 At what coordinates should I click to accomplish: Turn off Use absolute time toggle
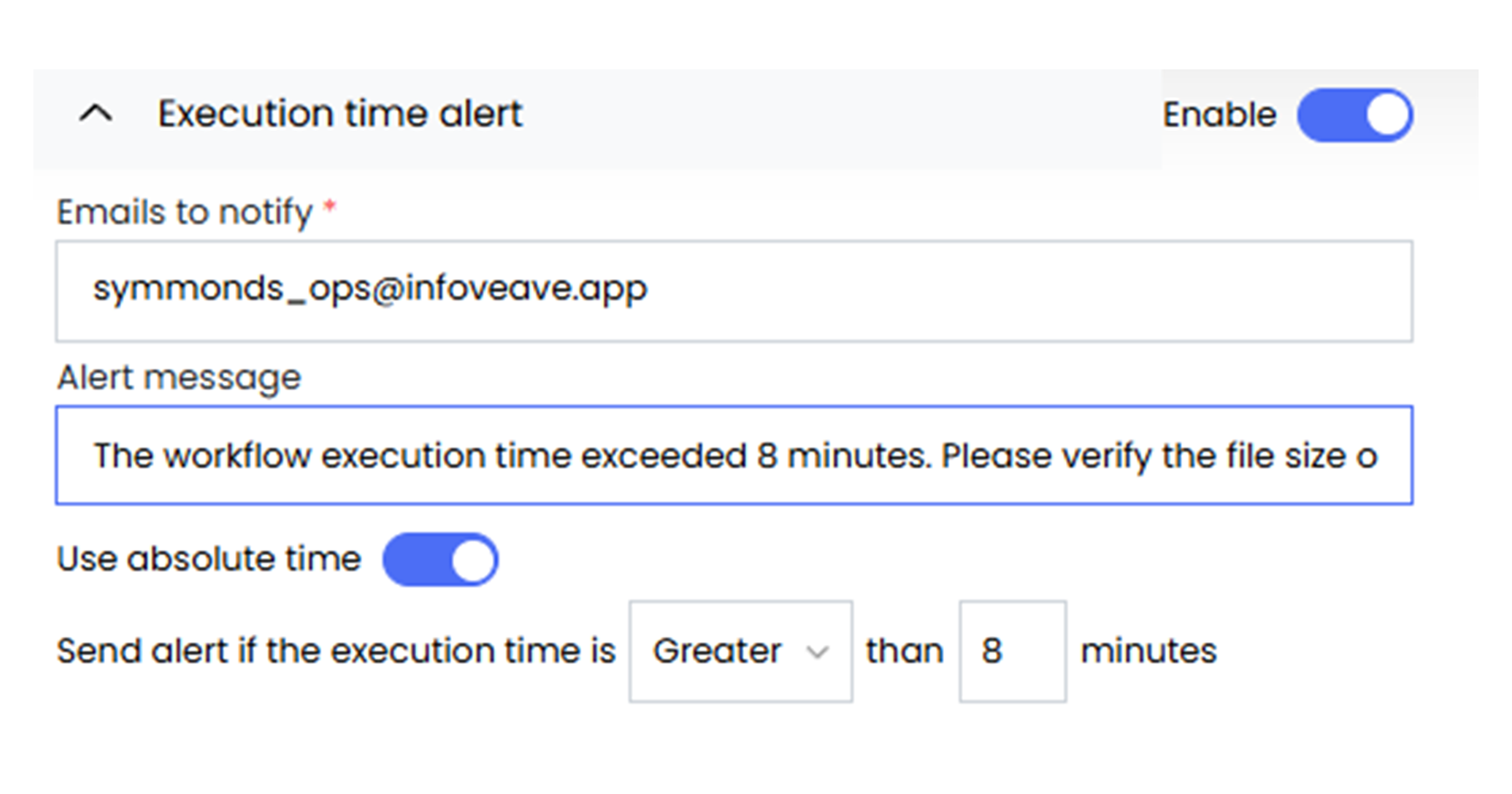click(x=440, y=559)
